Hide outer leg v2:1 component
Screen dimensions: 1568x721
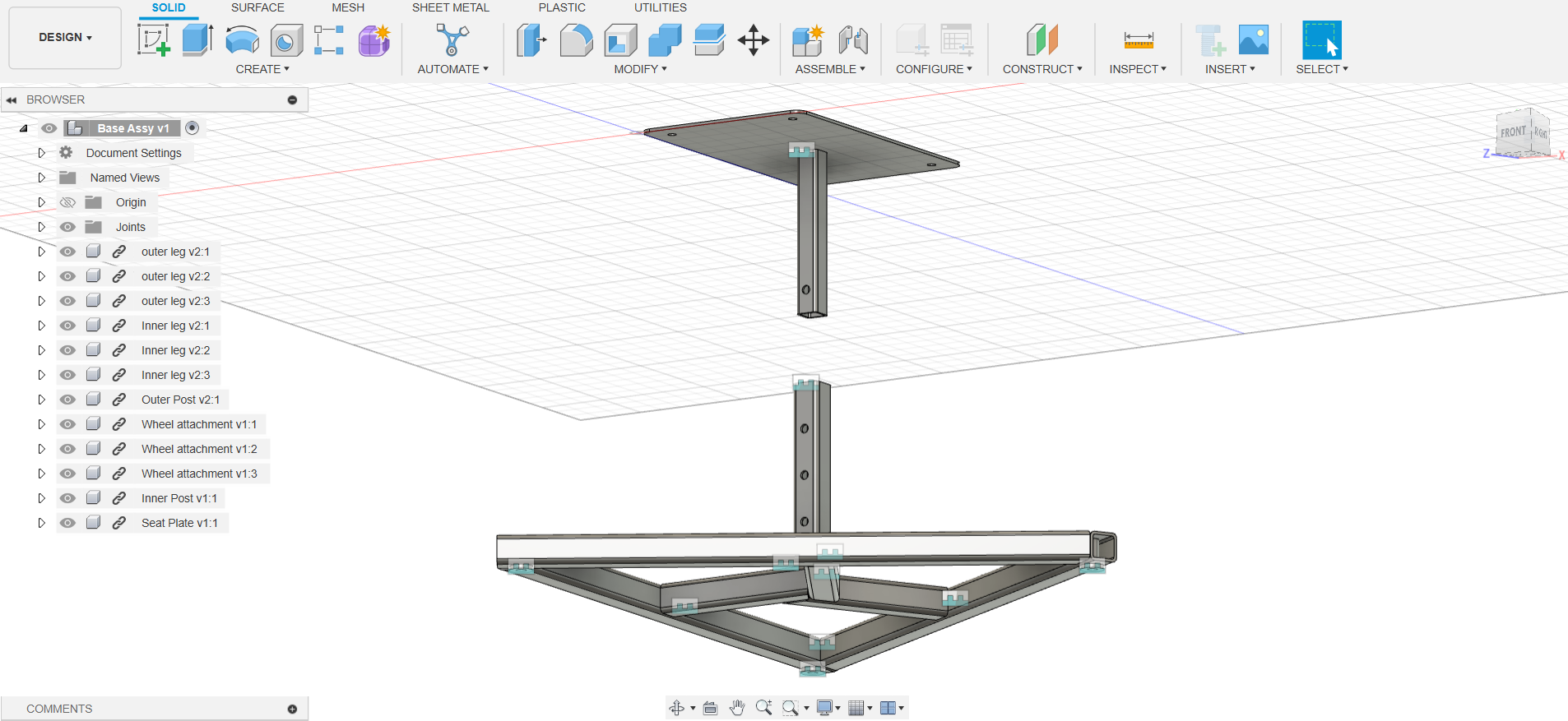coord(67,252)
